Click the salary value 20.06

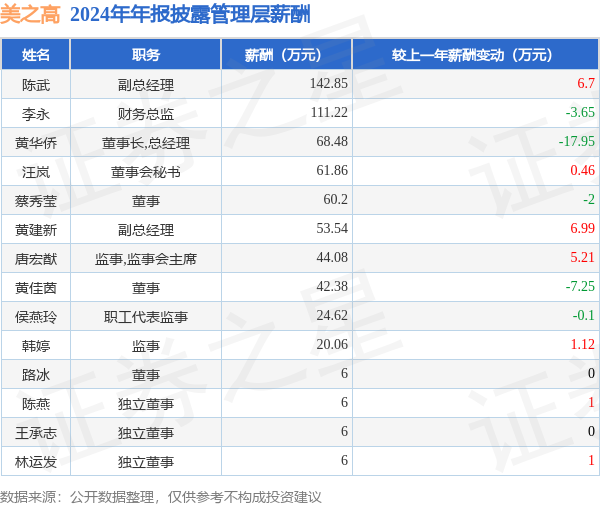tap(332, 344)
